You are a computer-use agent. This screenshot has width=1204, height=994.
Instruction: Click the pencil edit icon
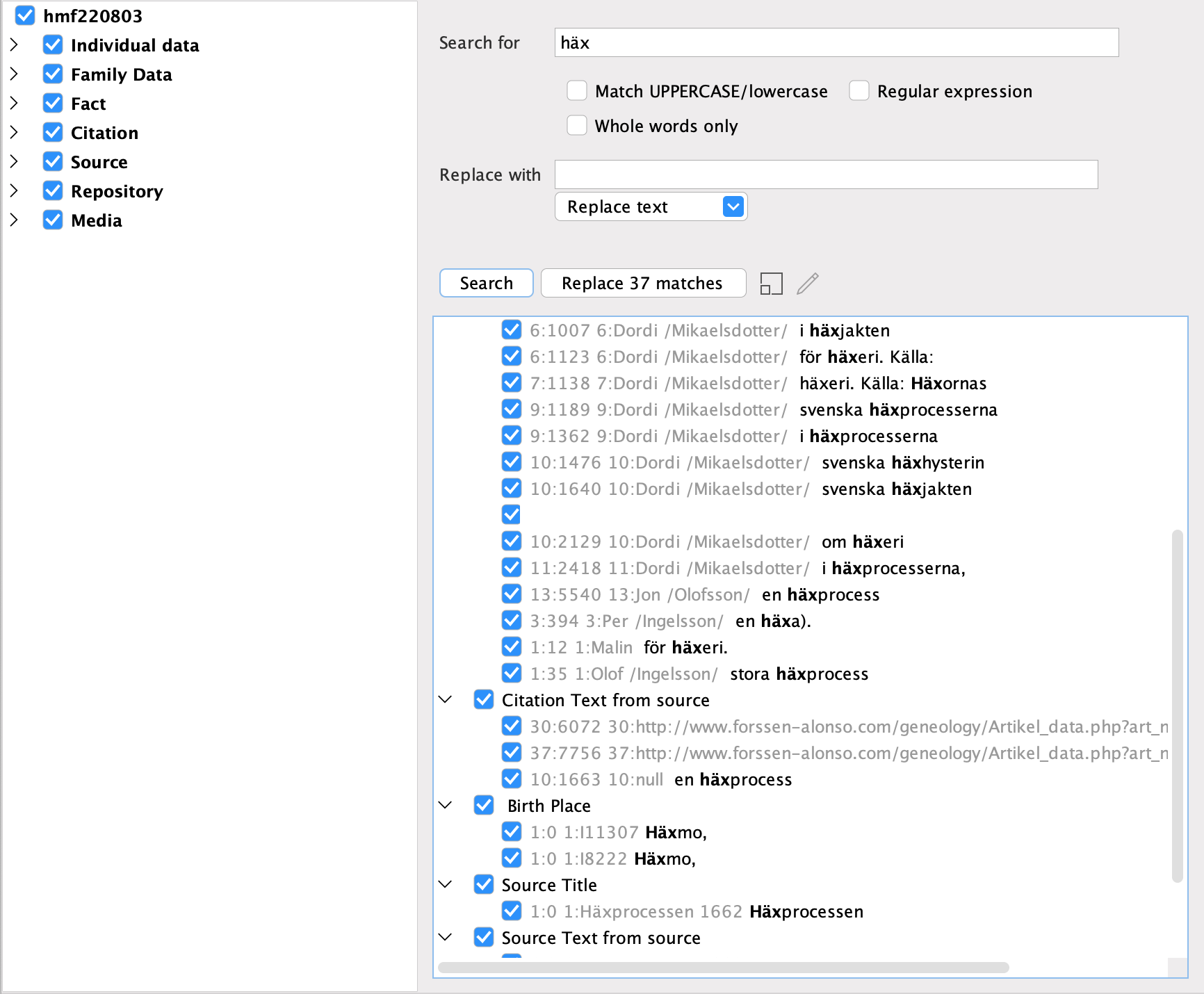click(807, 284)
